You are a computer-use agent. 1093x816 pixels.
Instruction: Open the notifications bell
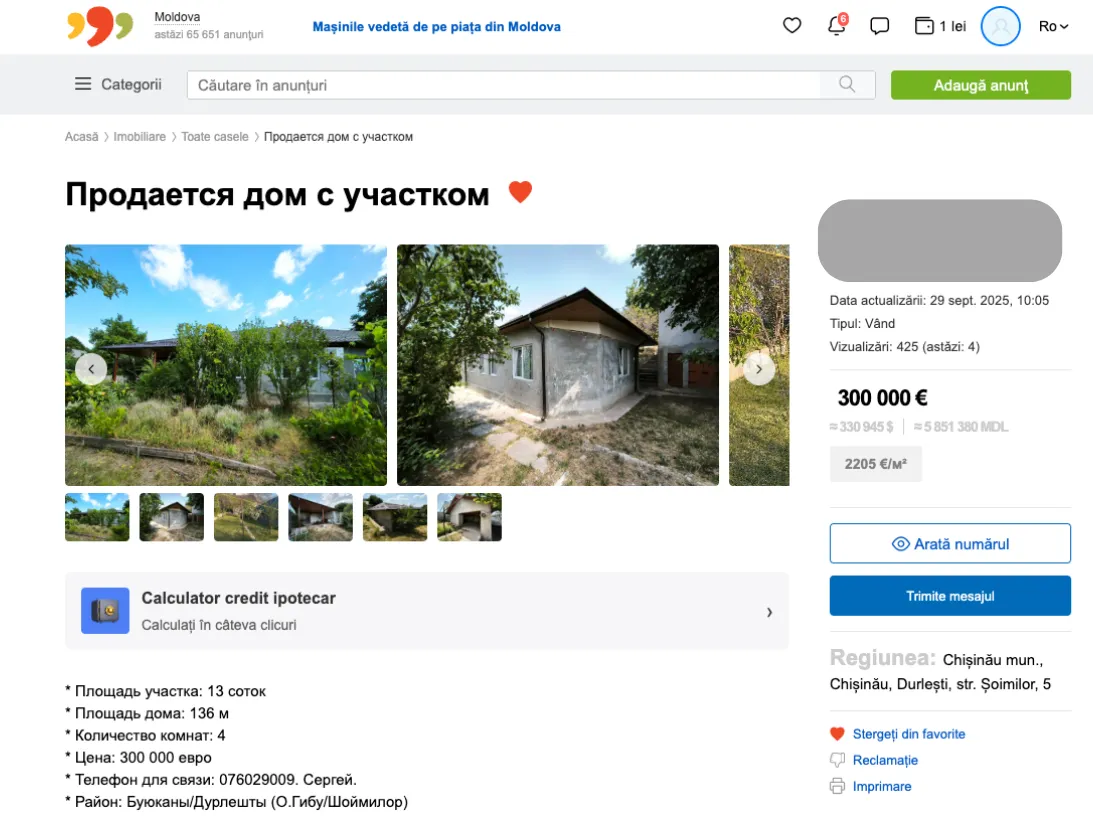pos(836,27)
